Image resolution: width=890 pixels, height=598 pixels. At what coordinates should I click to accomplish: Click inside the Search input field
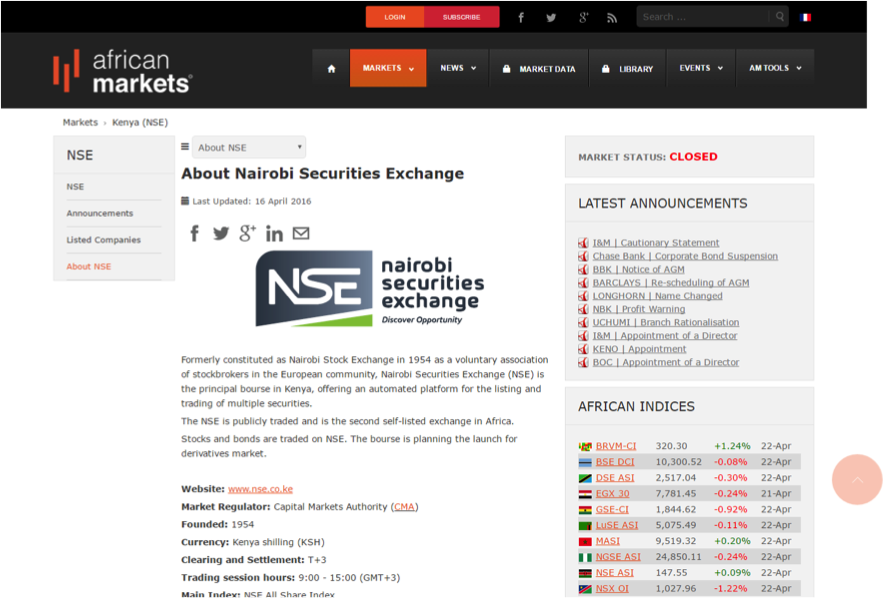click(x=704, y=17)
